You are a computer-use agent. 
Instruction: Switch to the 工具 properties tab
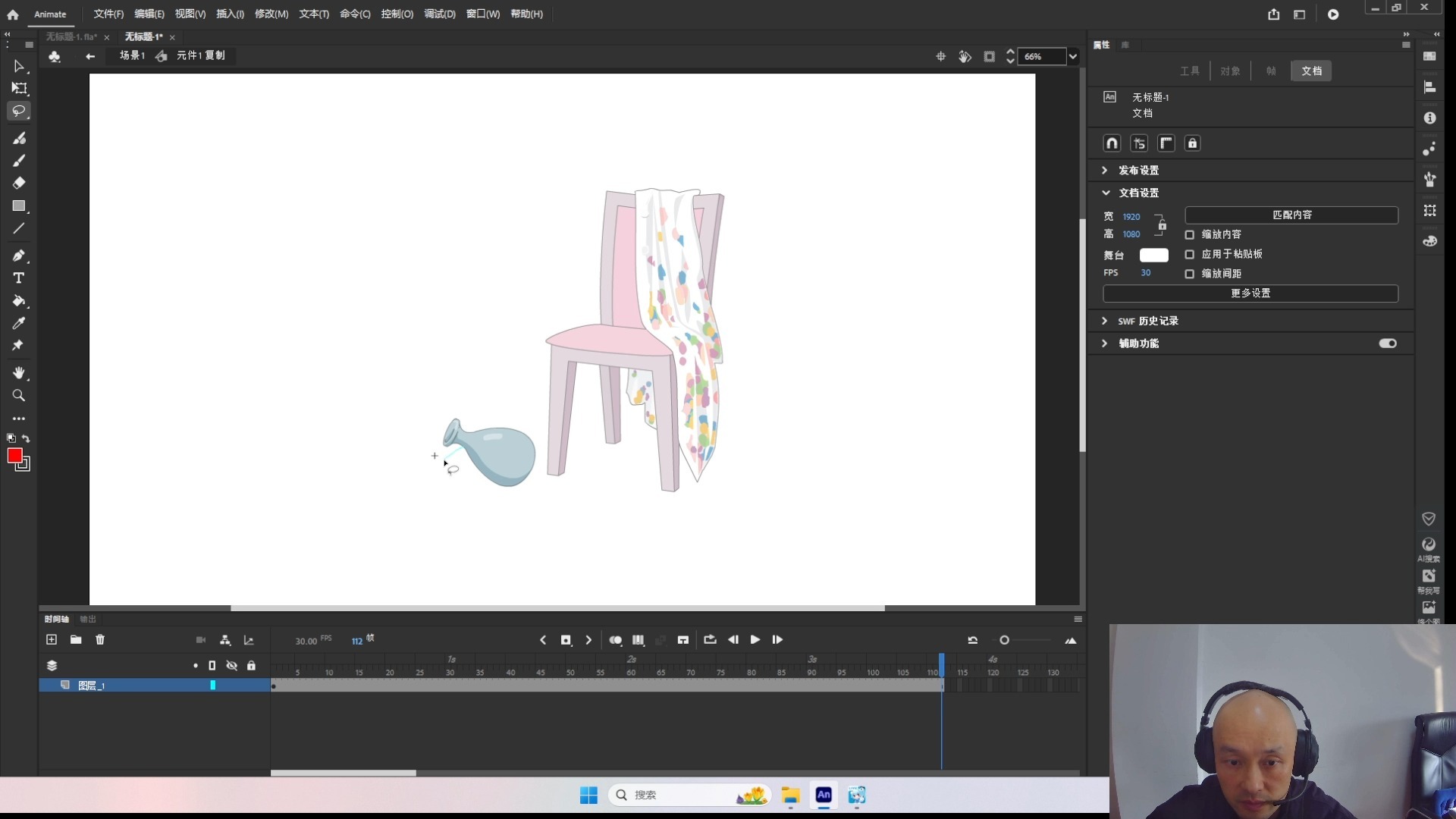pos(1189,71)
